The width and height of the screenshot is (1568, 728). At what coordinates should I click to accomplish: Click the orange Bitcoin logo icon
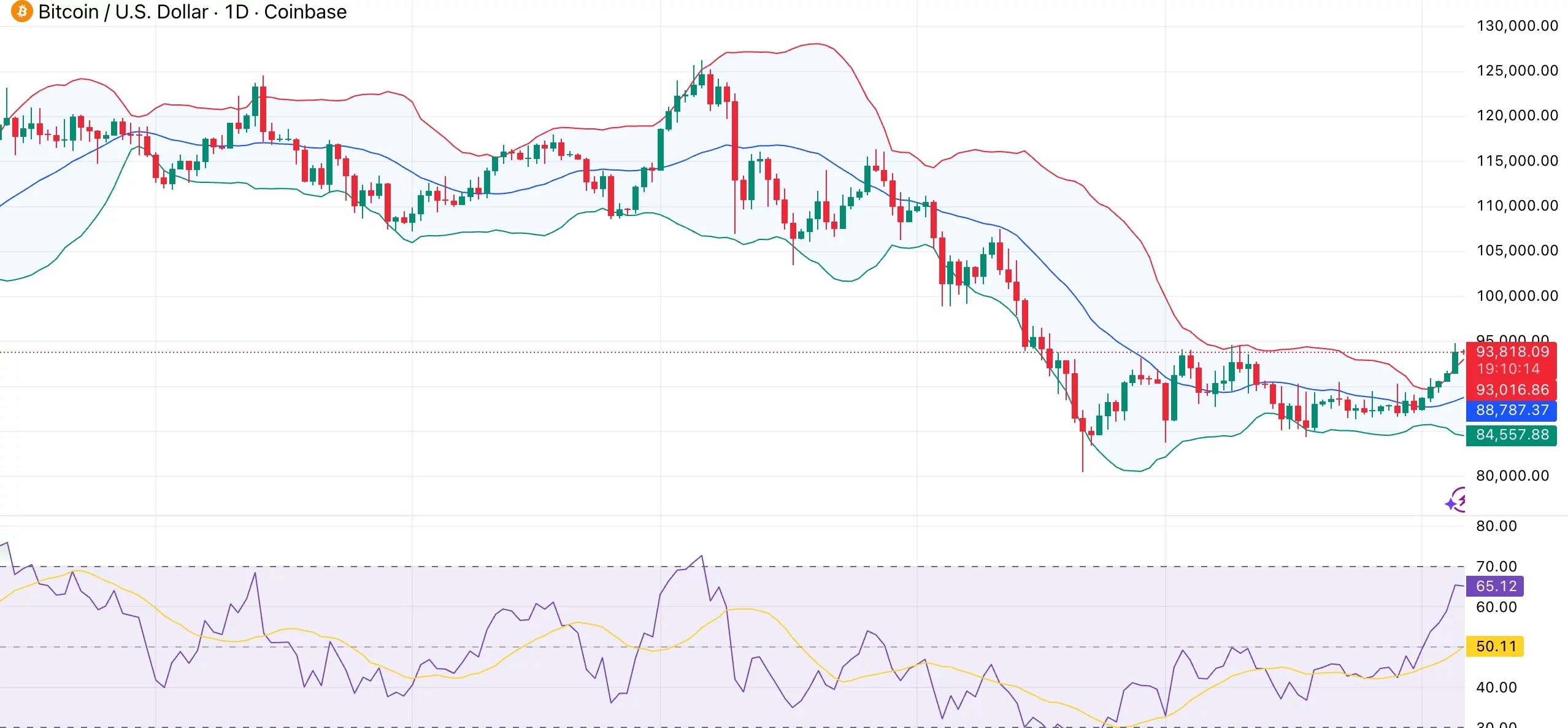point(21,11)
